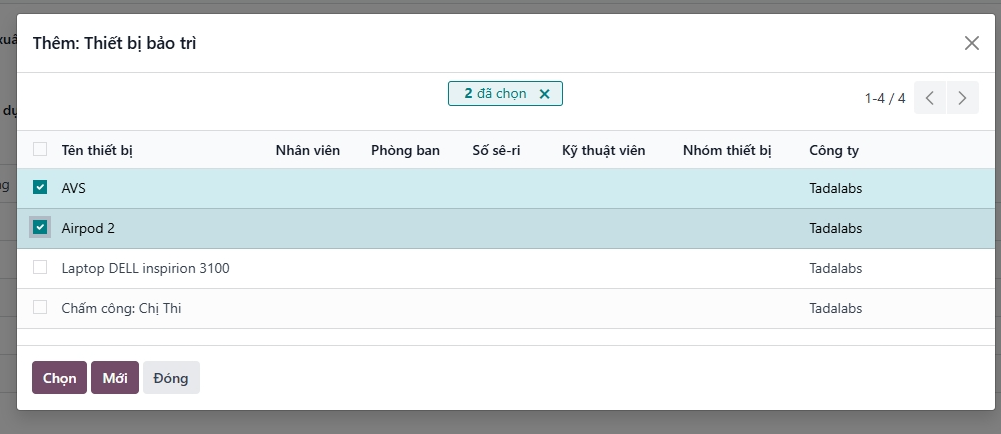Go to previous page of records
The height and width of the screenshot is (434, 1001).
click(x=930, y=98)
